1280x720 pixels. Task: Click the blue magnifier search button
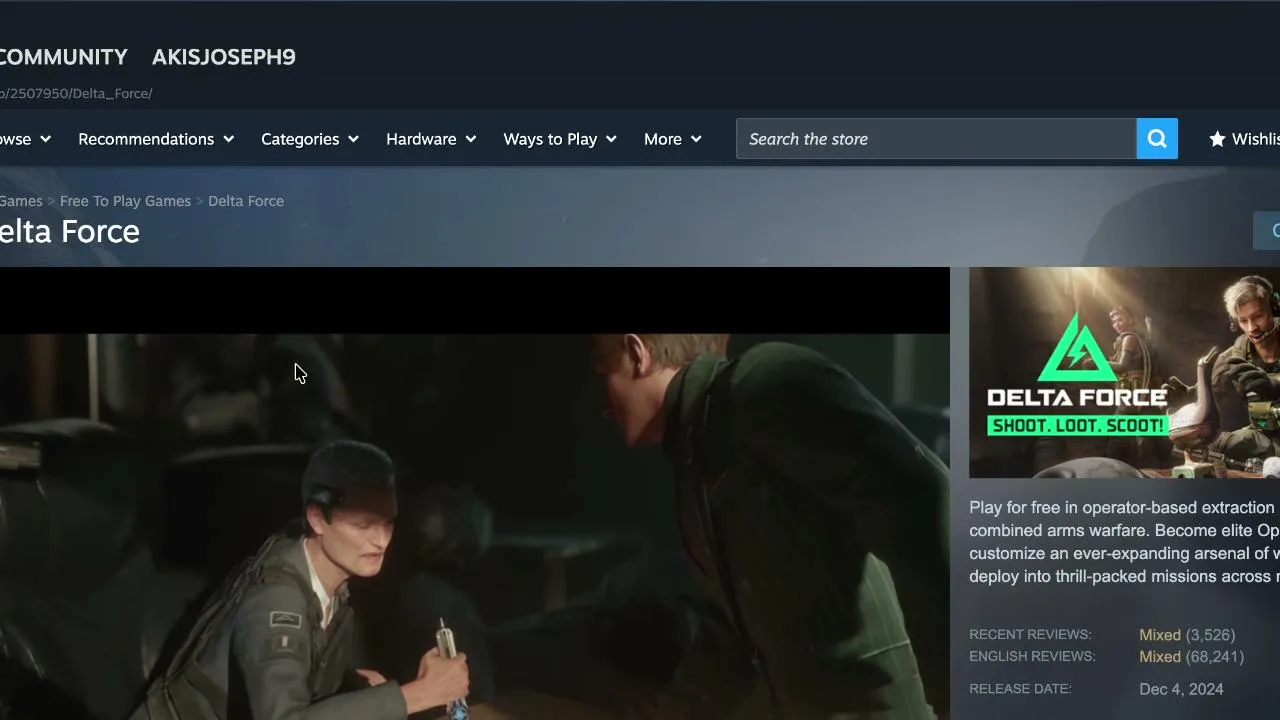click(x=1157, y=139)
